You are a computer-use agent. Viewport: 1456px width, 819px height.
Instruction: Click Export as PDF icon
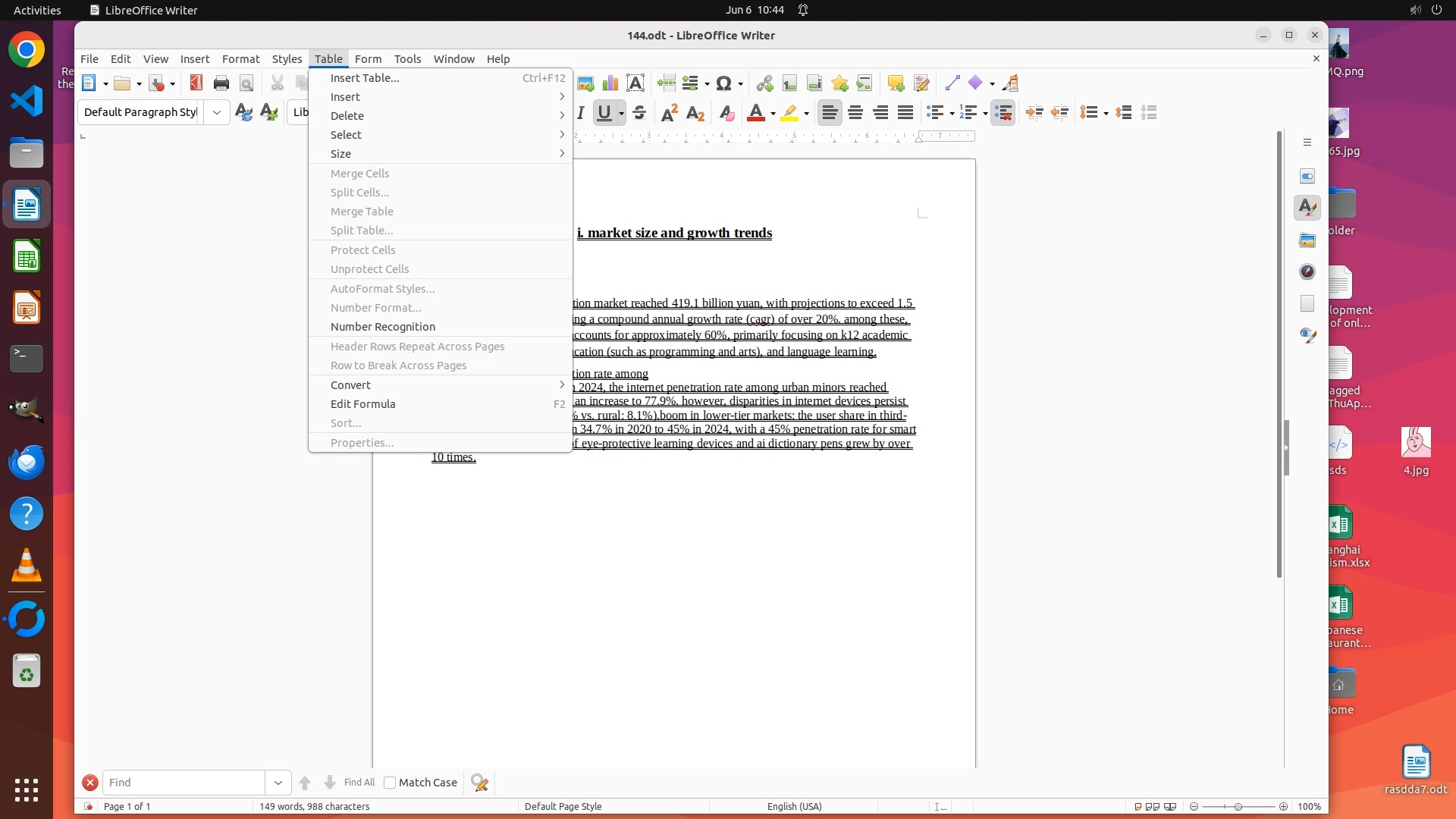click(x=196, y=83)
